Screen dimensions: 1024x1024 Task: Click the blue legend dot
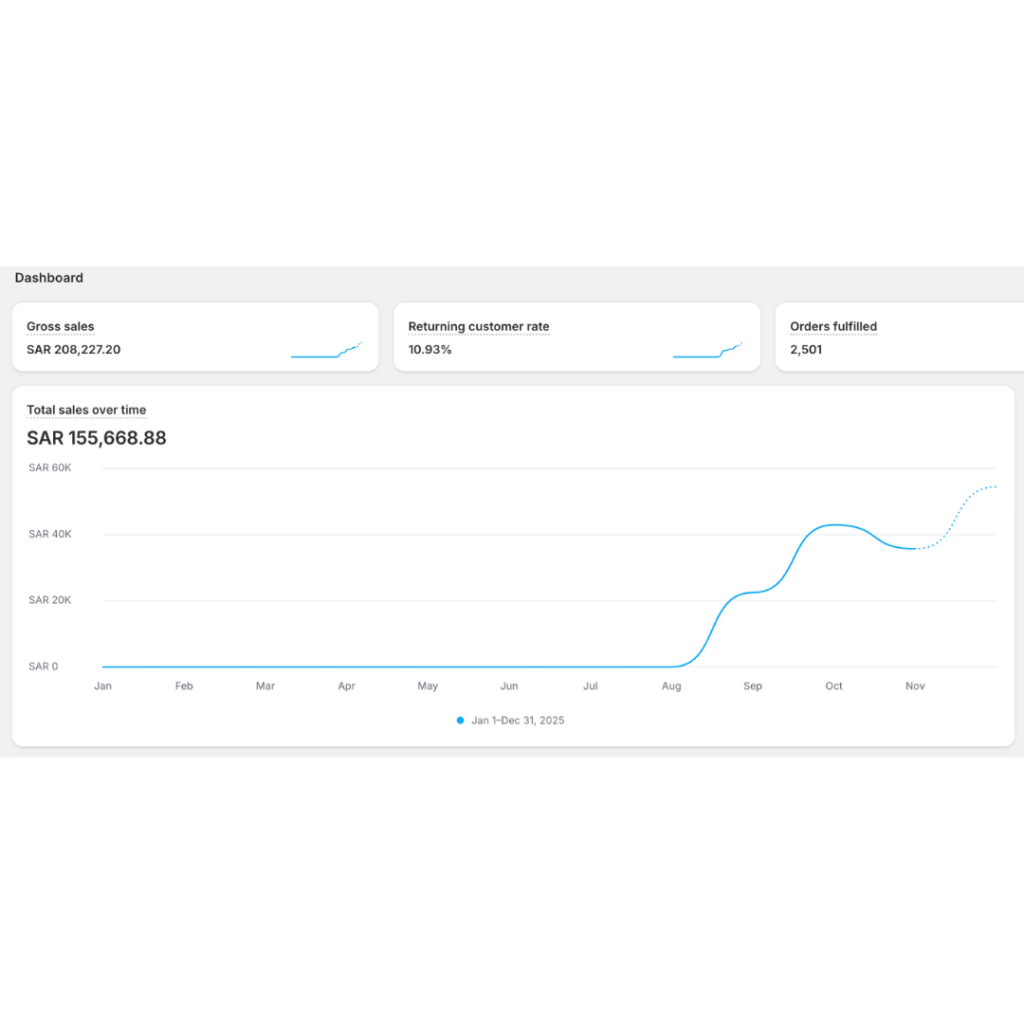pos(460,720)
